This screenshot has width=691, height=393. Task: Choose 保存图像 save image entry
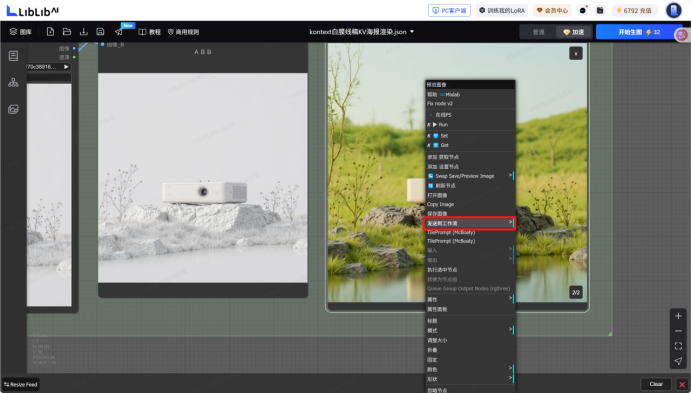coord(470,213)
